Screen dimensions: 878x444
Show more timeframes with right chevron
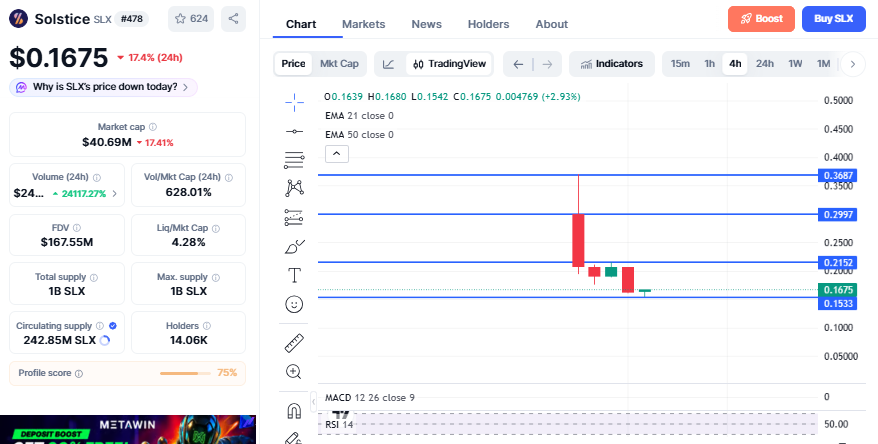[x=853, y=64]
